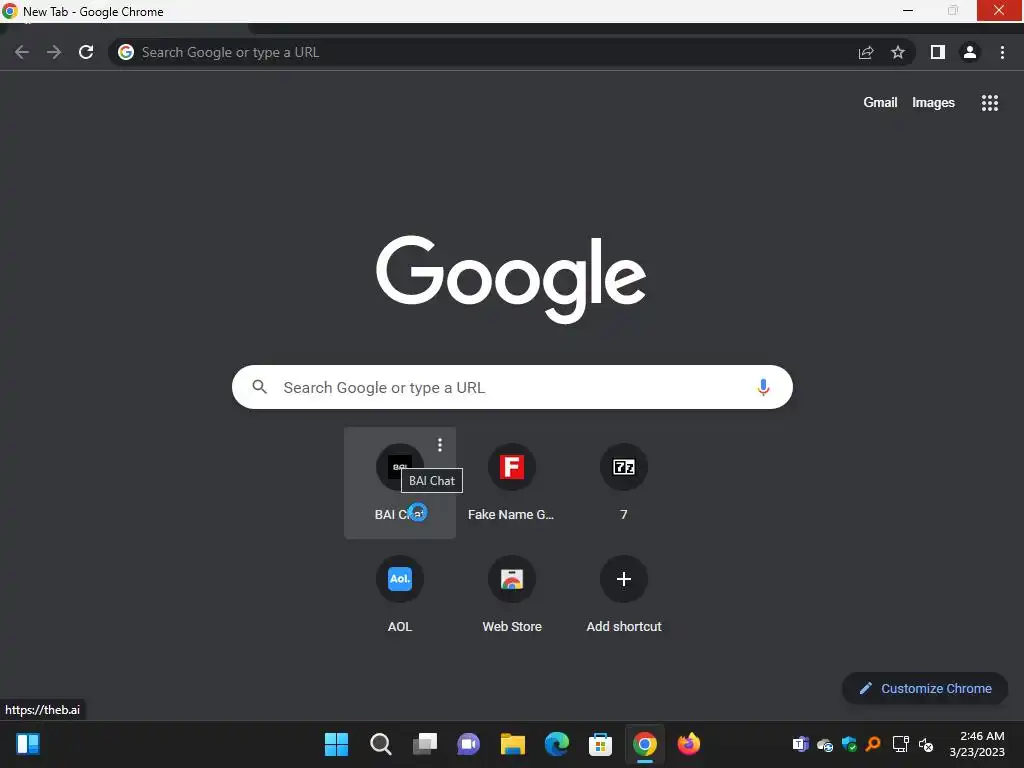The height and width of the screenshot is (768, 1024).
Task: Open Task View on the taskbar
Action: pos(424,744)
